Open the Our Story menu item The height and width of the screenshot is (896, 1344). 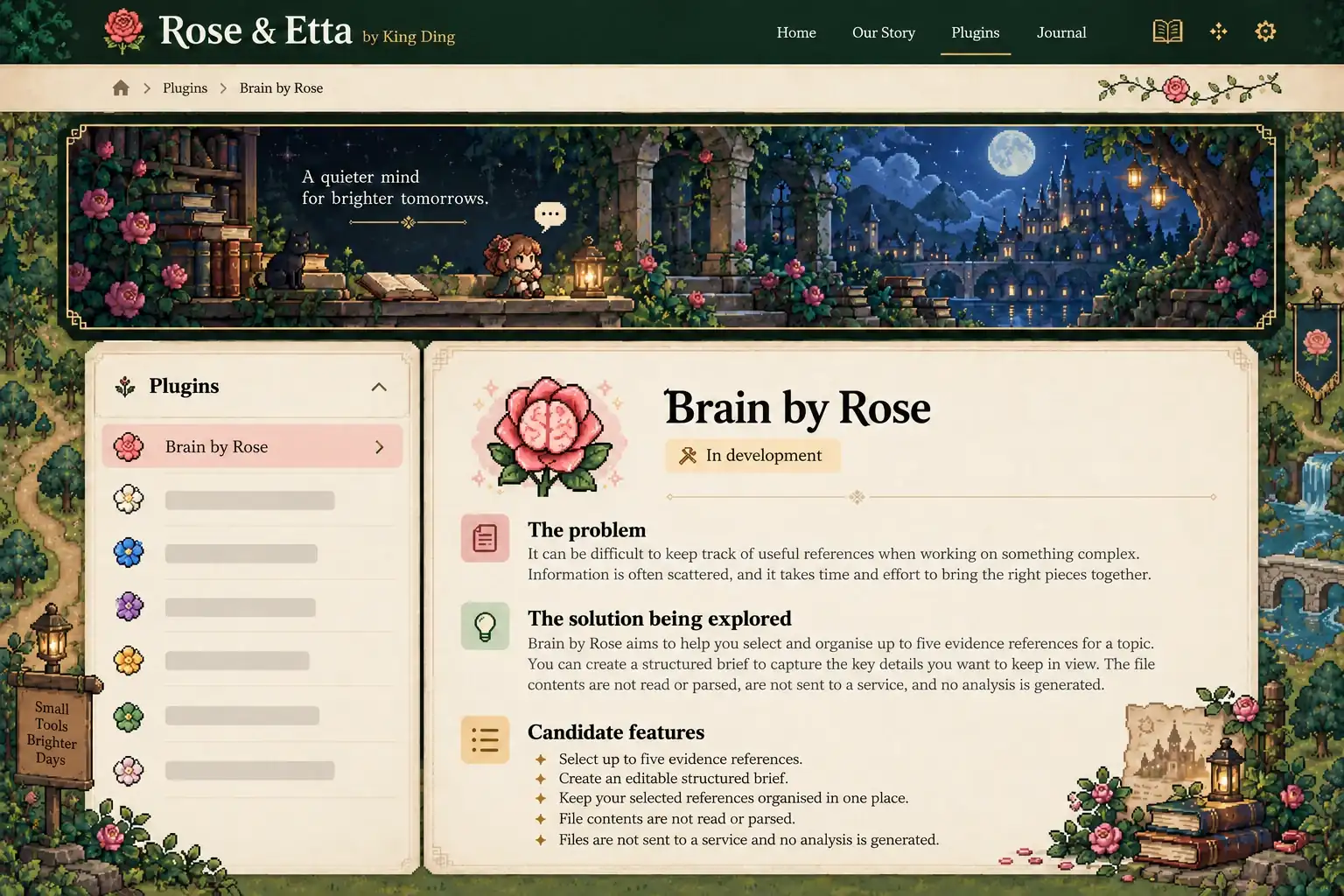(884, 32)
